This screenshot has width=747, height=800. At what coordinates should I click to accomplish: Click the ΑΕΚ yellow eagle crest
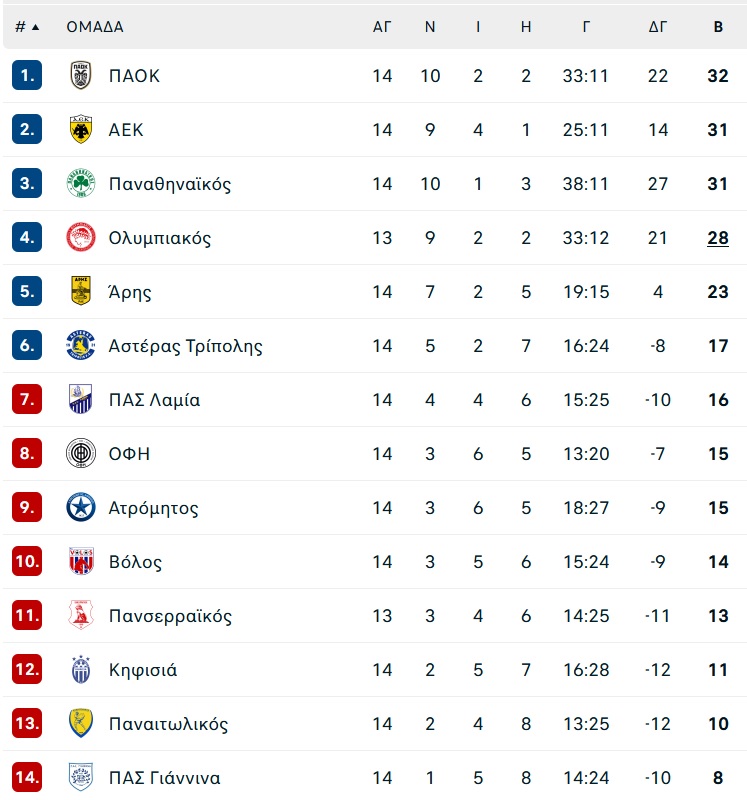[81, 130]
